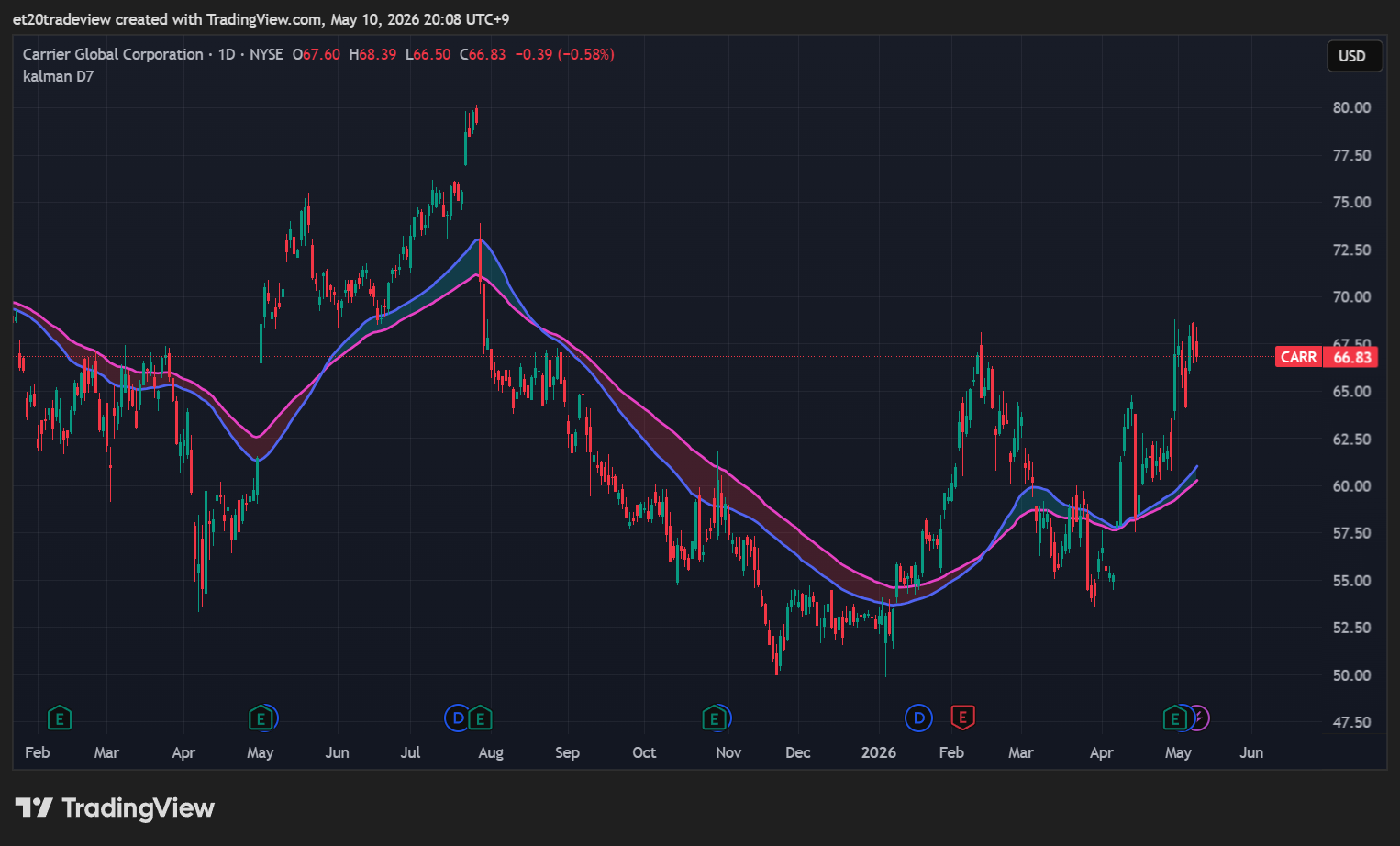The height and width of the screenshot is (846, 1400).
Task: Click the dividend D marker in late July
Action: 457,718
